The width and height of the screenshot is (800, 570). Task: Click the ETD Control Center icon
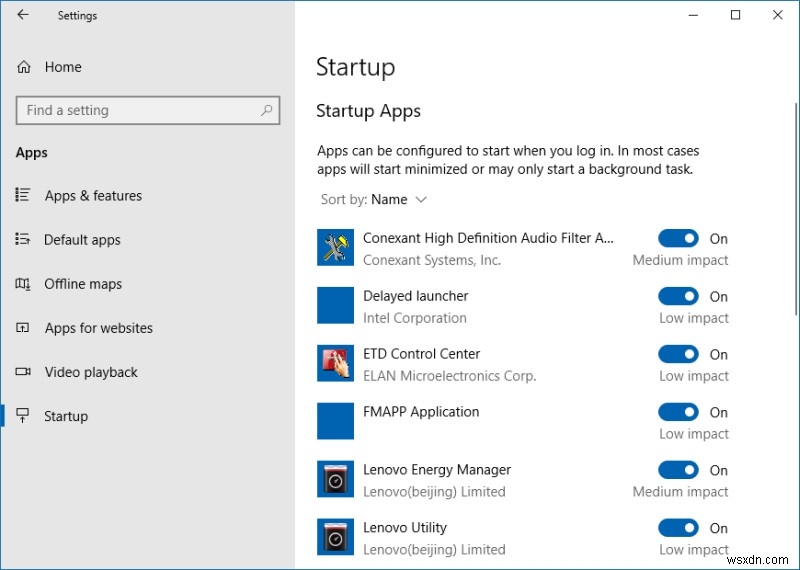click(335, 363)
